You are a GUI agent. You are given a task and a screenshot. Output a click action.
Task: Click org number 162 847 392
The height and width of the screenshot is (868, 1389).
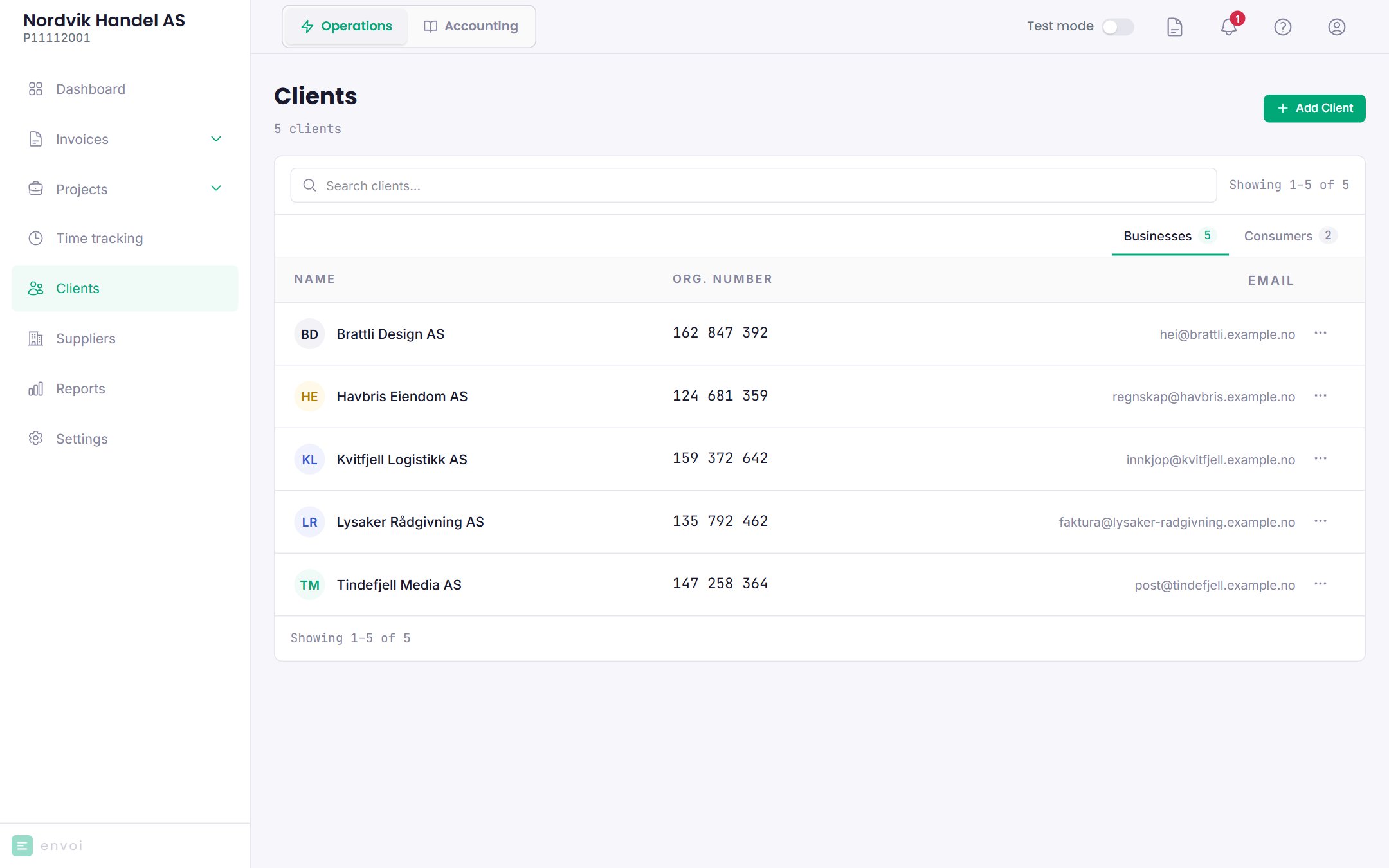[x=720, y=332]
